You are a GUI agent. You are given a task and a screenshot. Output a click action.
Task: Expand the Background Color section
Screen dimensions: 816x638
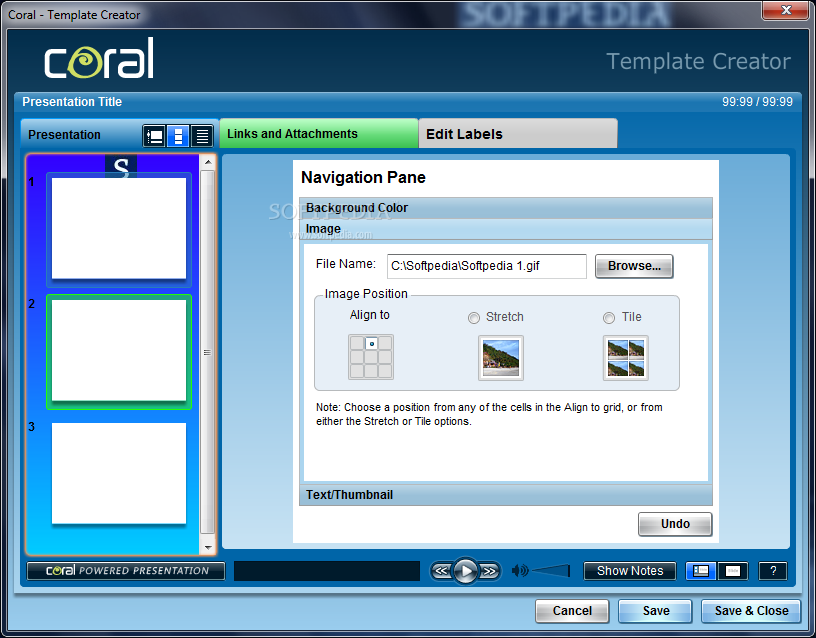point(506,208)
